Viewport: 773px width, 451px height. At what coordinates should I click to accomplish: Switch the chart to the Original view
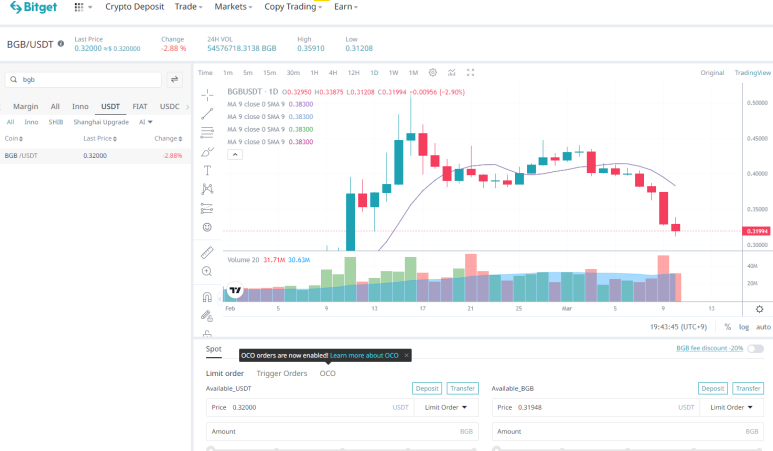(712, 72)
